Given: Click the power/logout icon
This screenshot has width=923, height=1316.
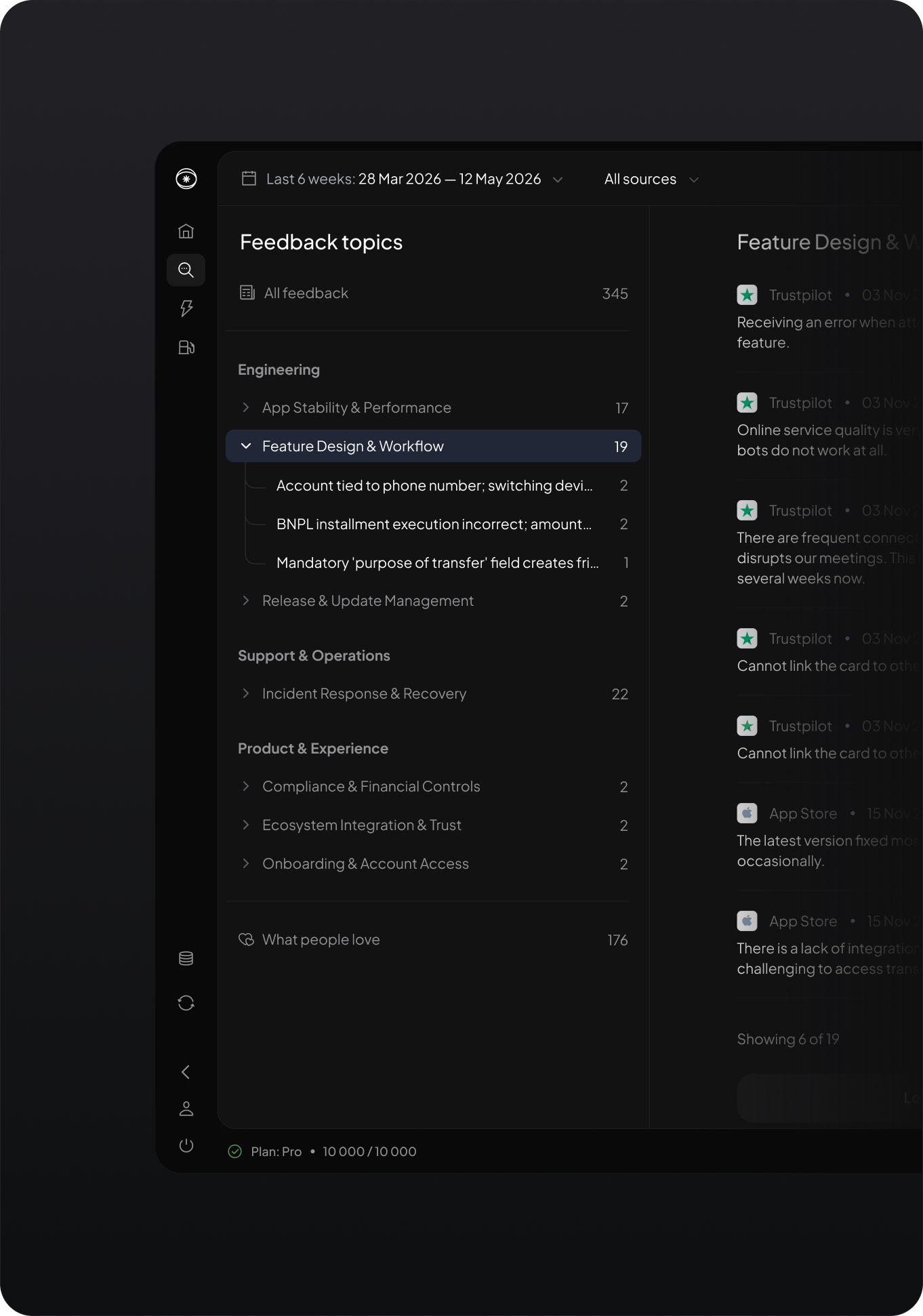Looking at the screenshot, I should (x=186, y=1145).
